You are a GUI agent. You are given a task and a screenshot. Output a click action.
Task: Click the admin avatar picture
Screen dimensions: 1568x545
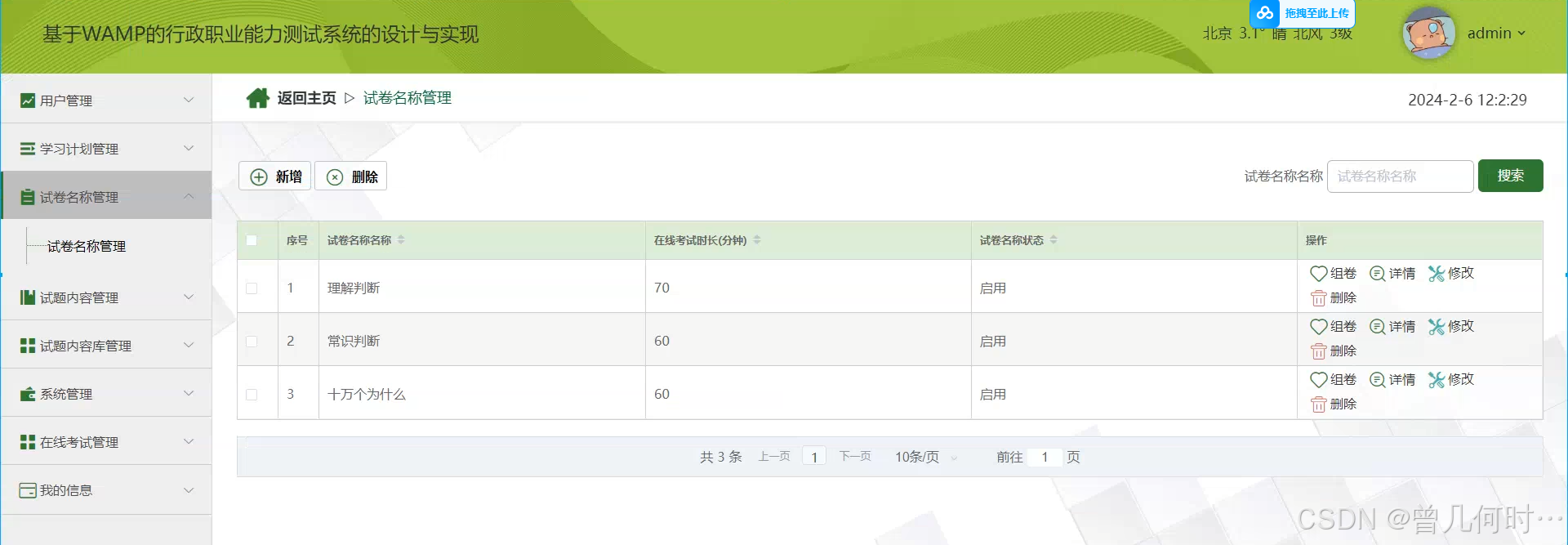[x=1429, y=34]
